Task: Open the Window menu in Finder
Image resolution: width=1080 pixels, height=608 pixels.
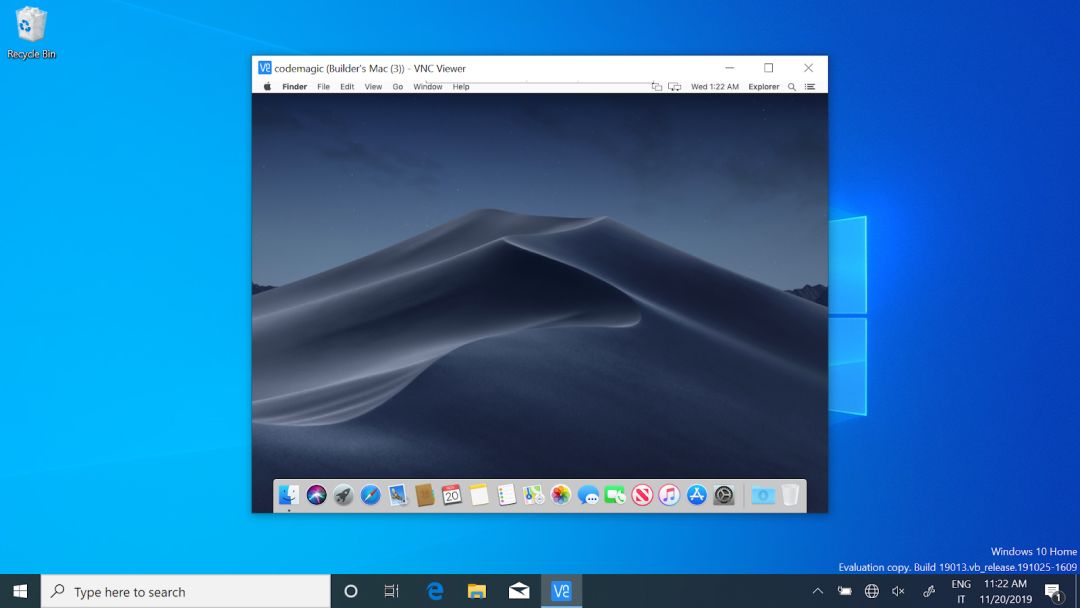Action: tap(428, 87)
